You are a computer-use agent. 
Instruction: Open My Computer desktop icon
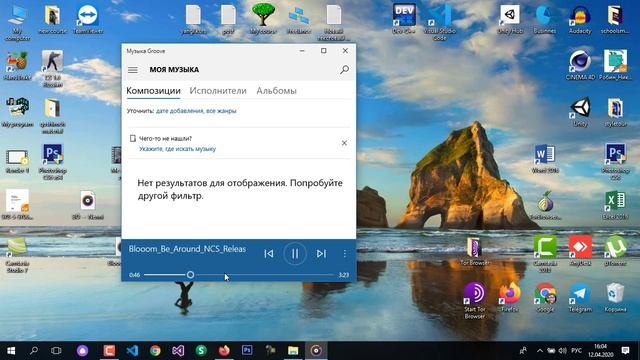click(x=17, y=22)
